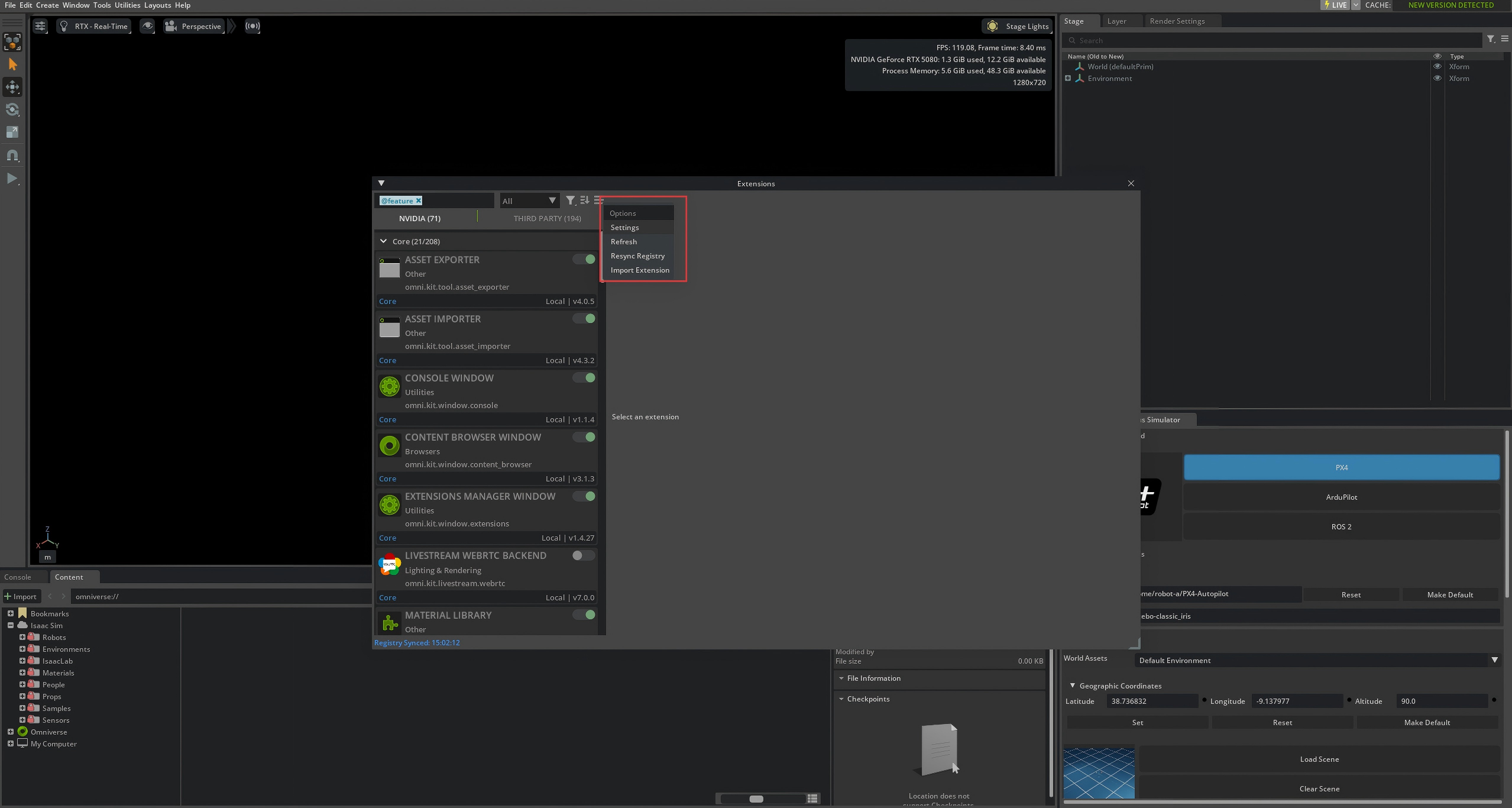Open viewport display eye menu

coord(147,26)
